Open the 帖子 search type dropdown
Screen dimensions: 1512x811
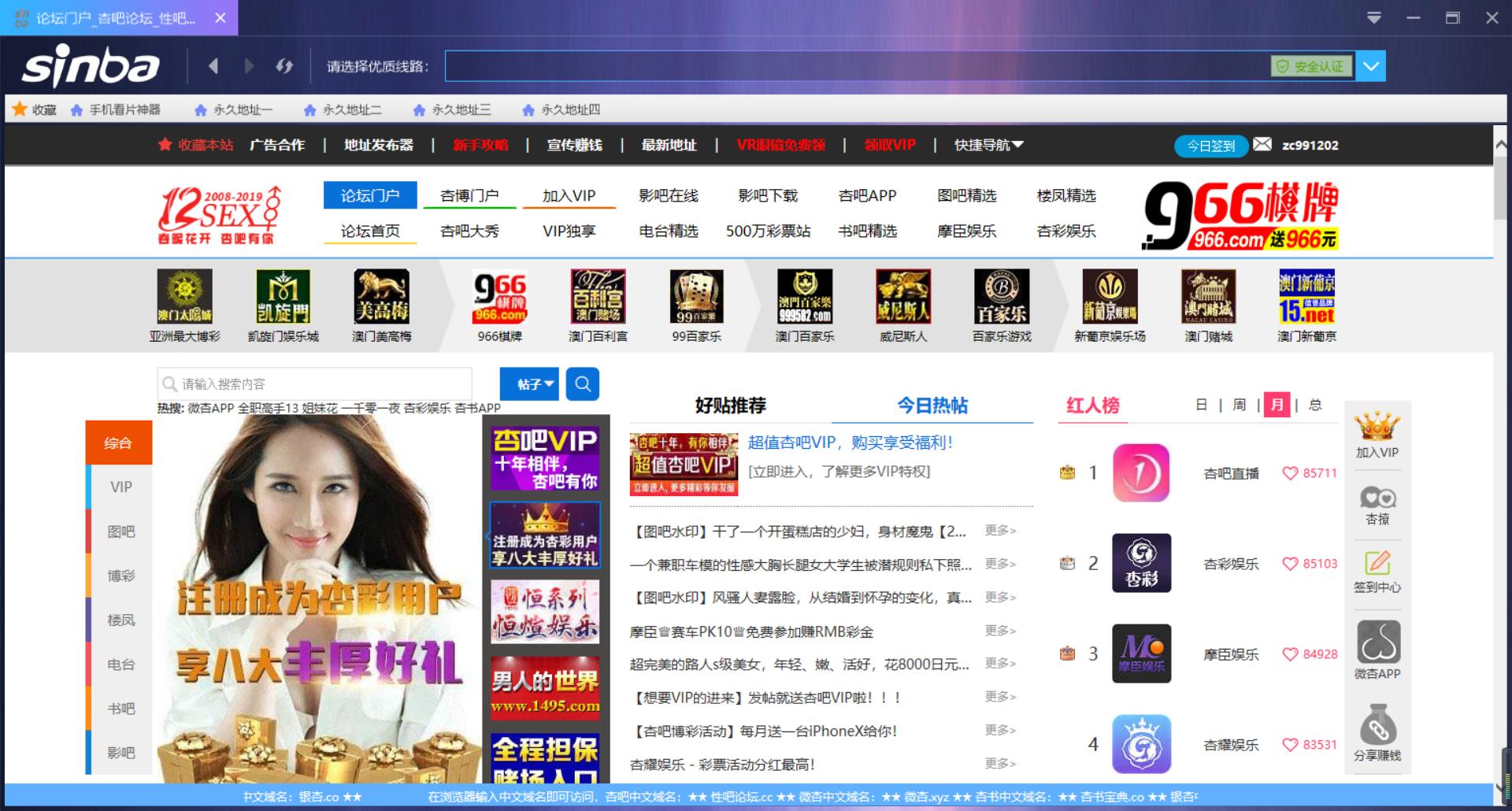tap(529, 384)
